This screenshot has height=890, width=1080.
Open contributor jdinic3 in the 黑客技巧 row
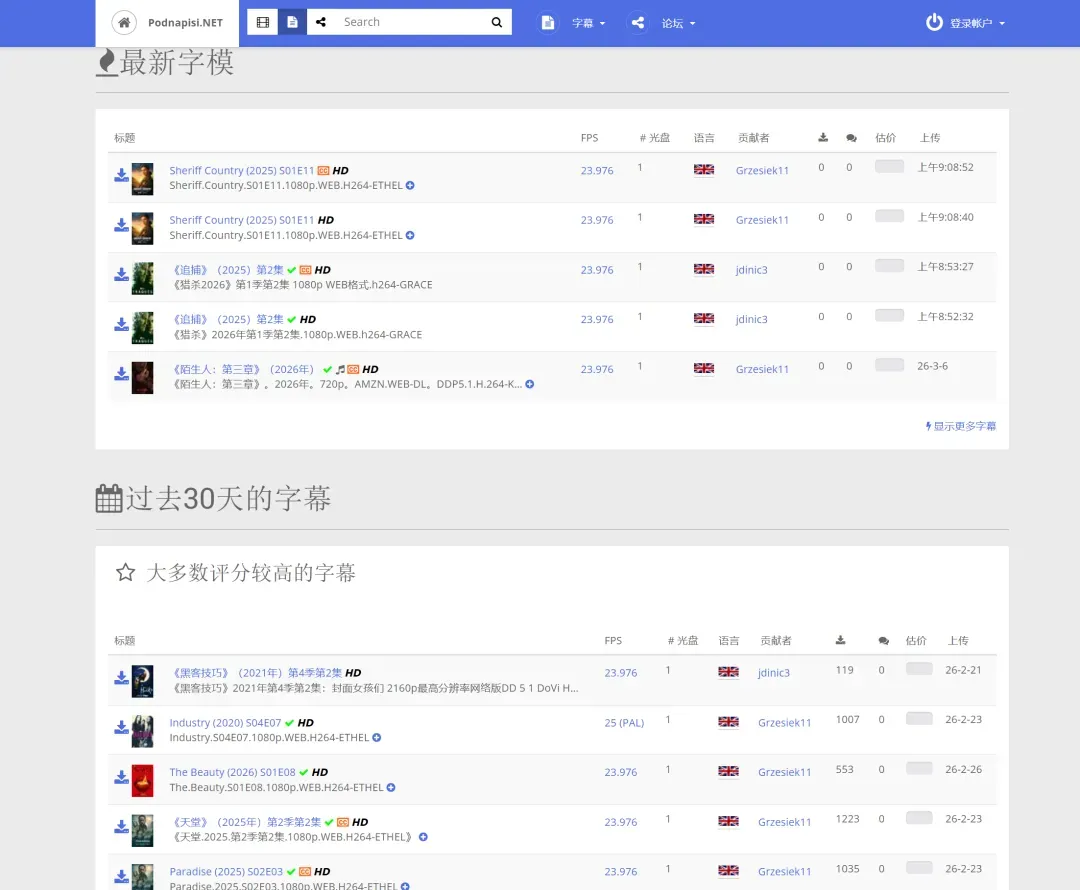(773, 673)
